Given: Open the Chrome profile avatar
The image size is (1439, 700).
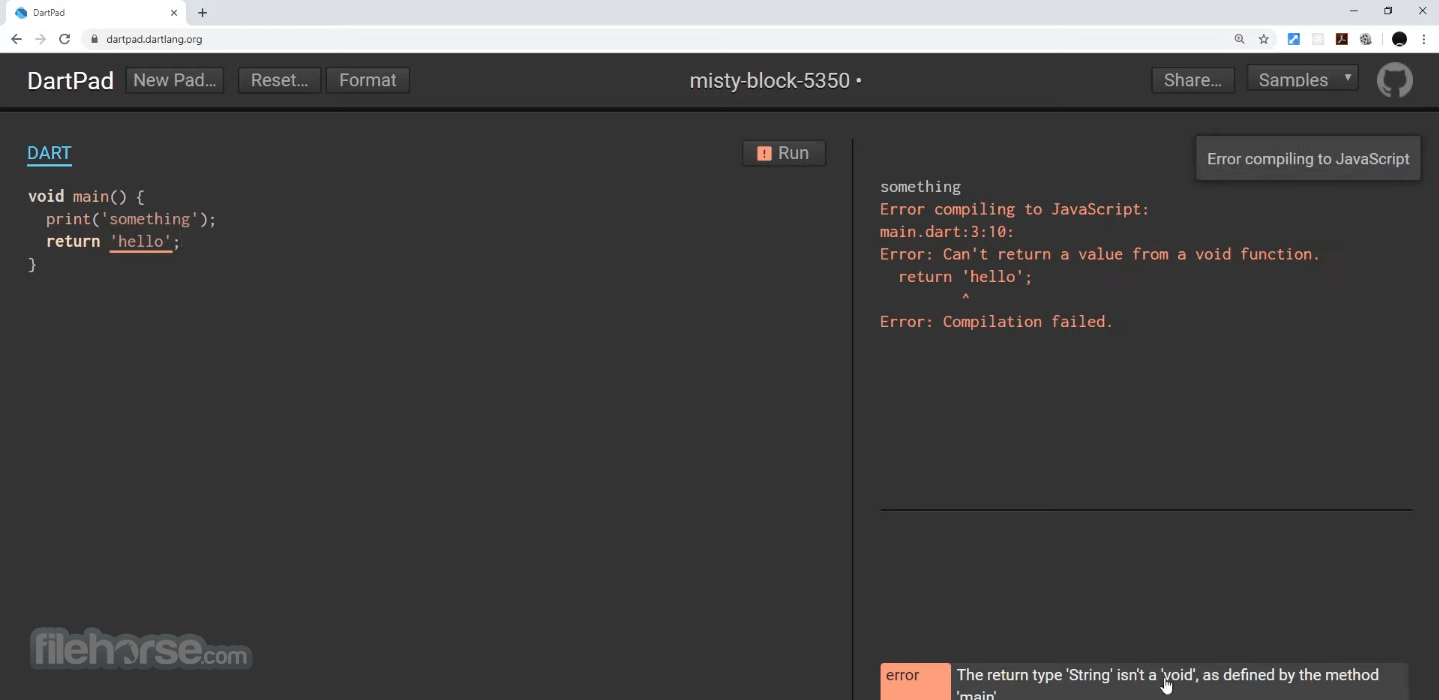Looking at the screenshot, I should [x=1399, y=39].
